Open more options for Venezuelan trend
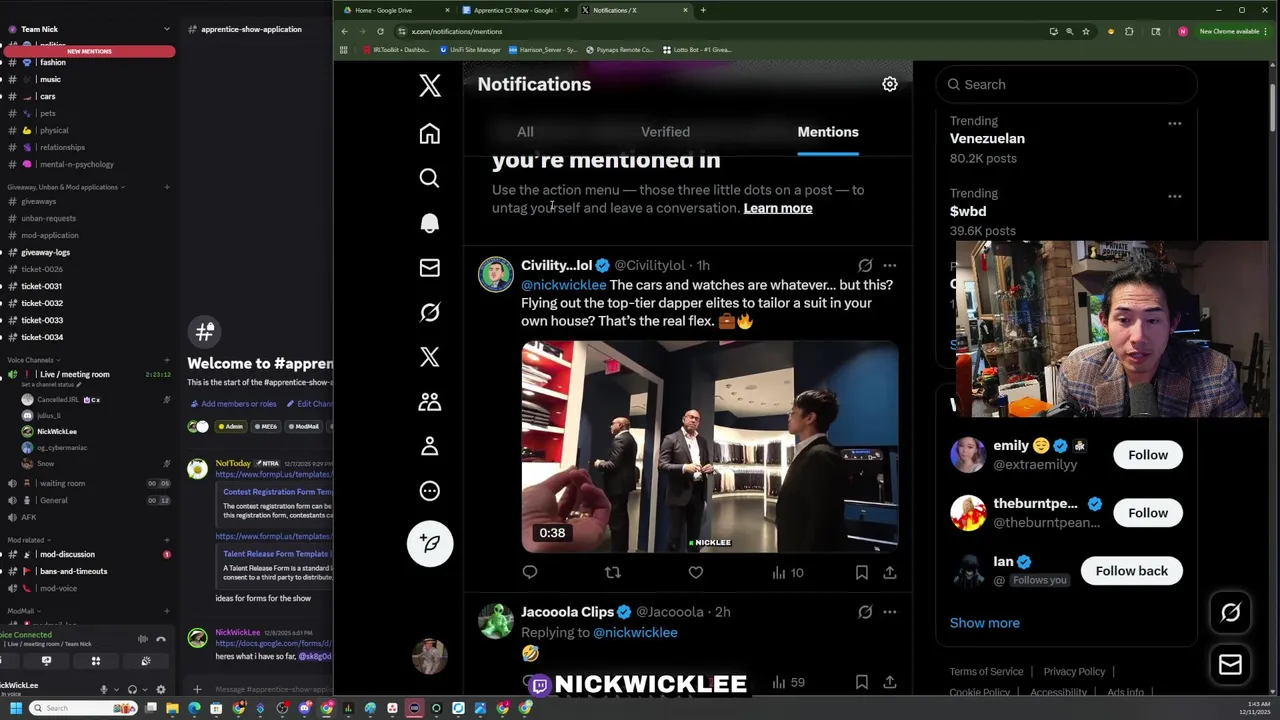Screen dimensions: 1280x720 click(1175, 124)
